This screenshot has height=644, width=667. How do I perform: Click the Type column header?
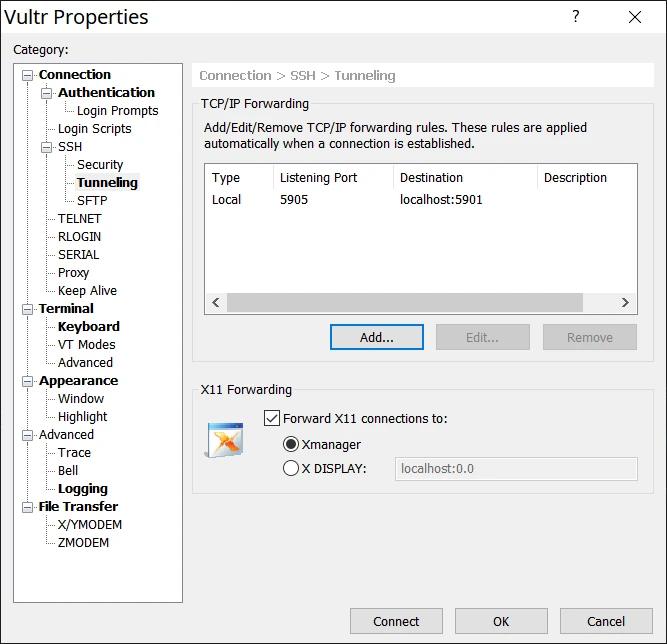coord(239,177)
